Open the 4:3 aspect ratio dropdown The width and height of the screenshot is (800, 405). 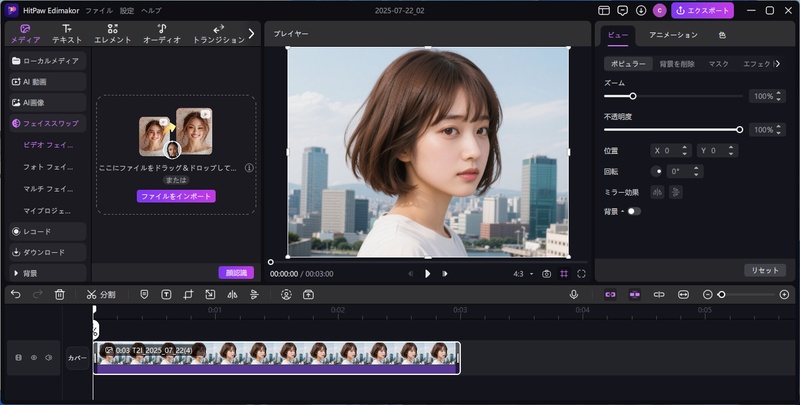tap(523, 274)
